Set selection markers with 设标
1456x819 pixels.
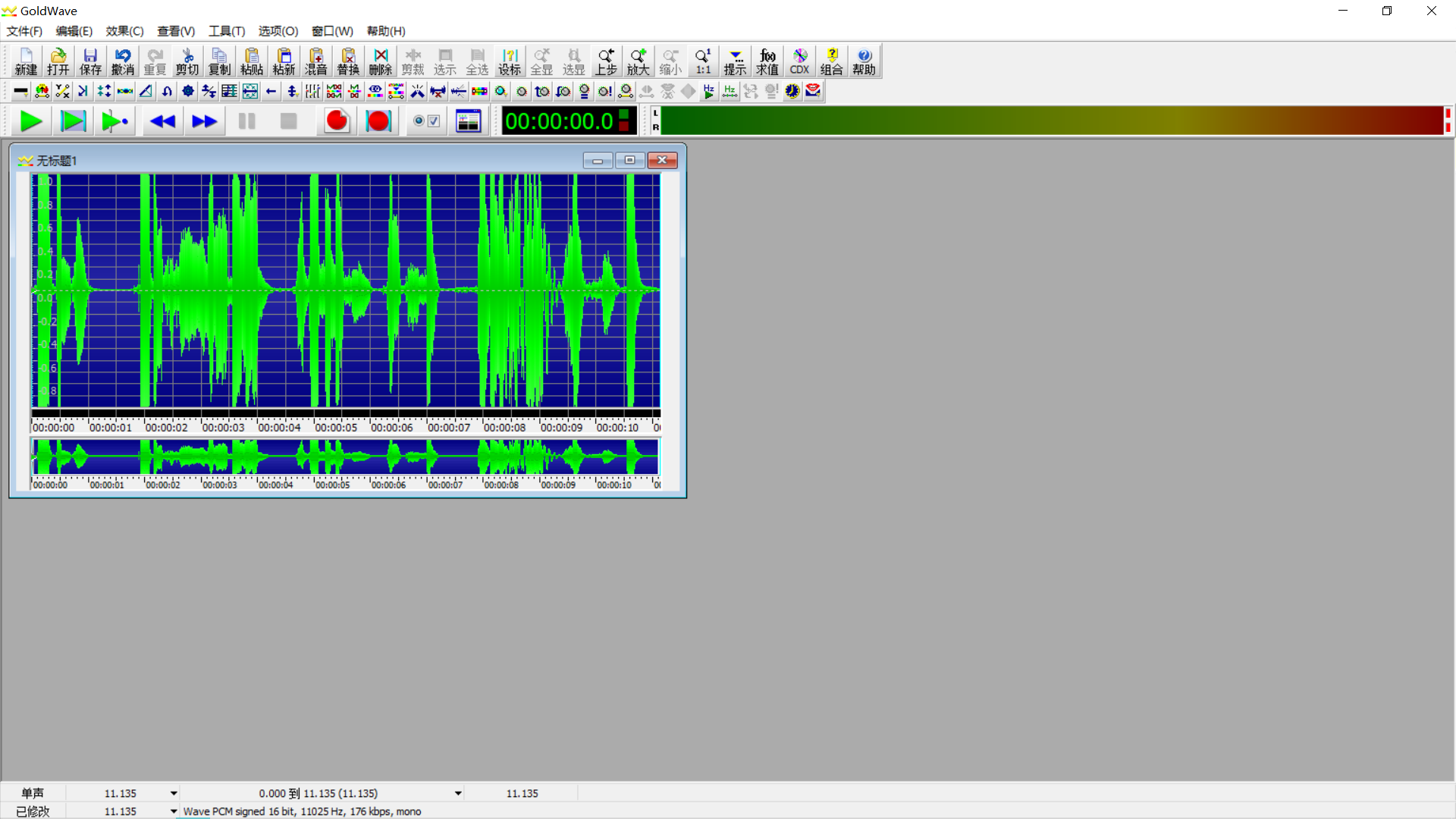click(510, 61)
